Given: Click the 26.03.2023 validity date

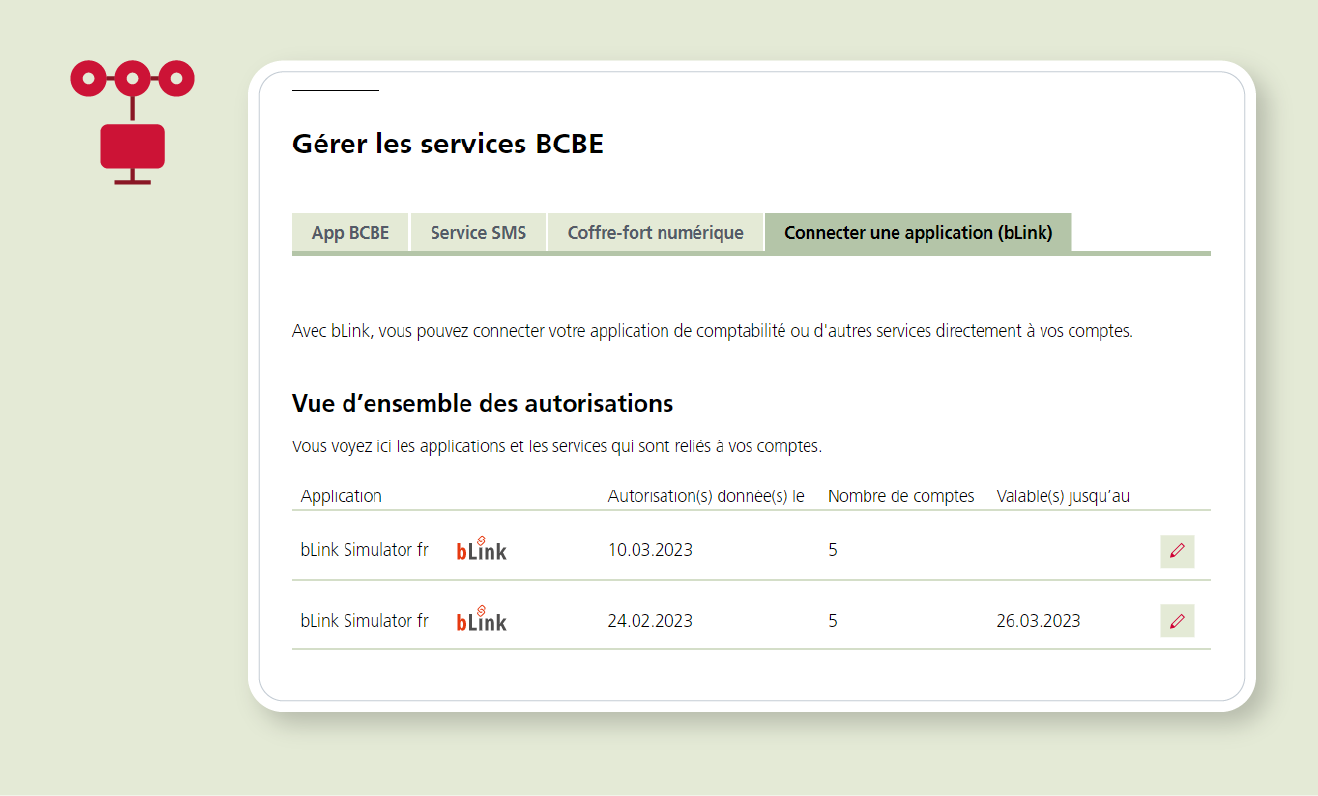Looking at the screenshot, I should point(1038,621).
